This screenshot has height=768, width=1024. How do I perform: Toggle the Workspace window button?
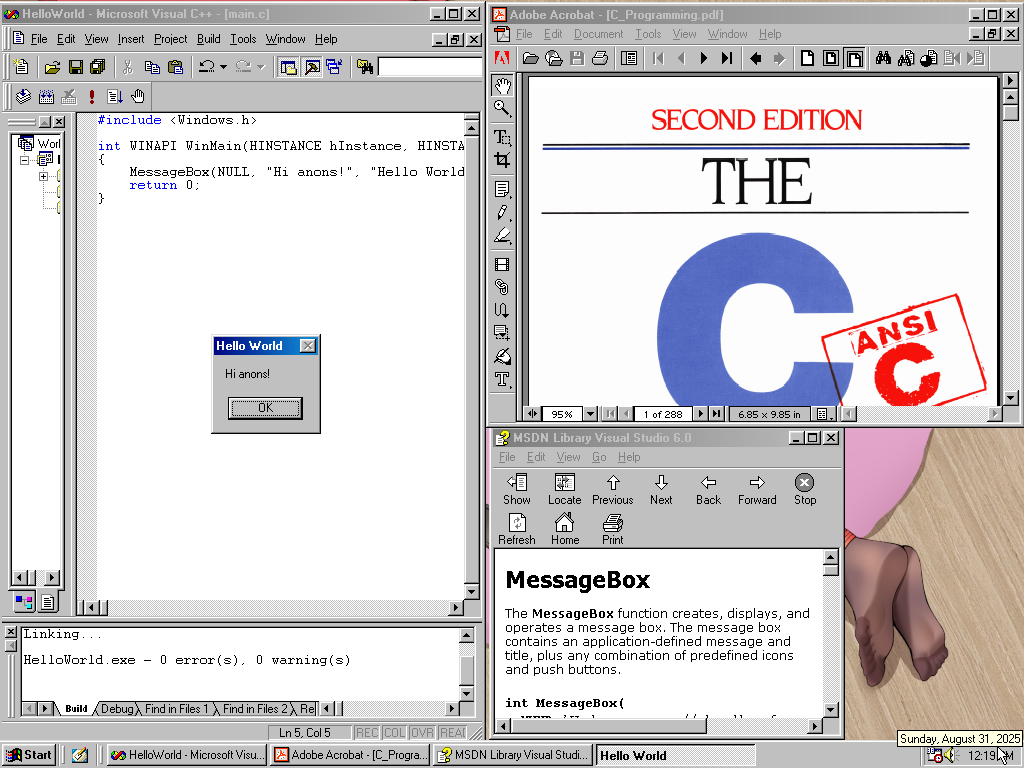point(288,67)
